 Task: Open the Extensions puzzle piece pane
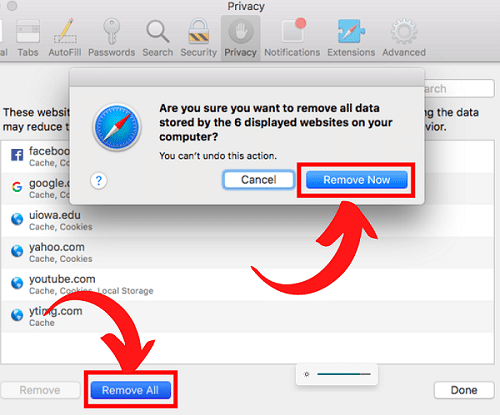[x=351, y=38]
